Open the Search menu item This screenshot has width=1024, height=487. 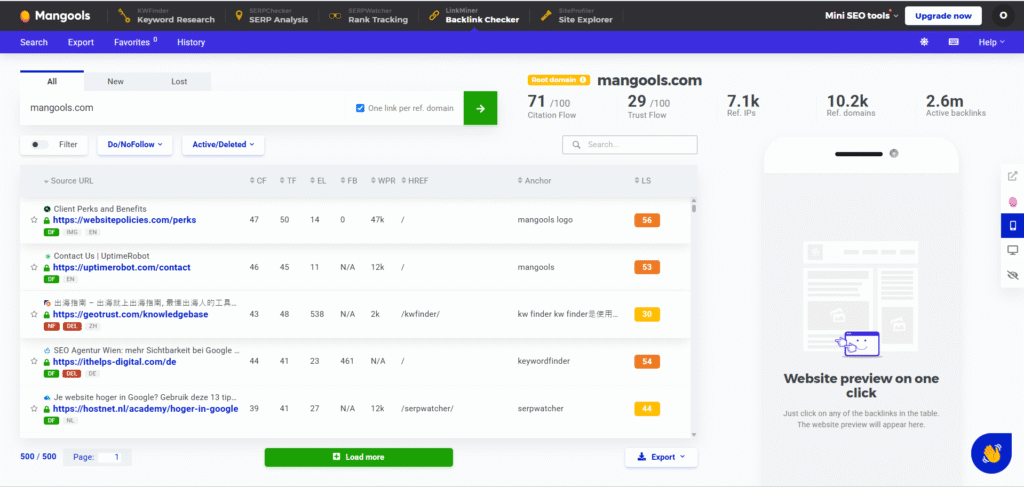(x=34, y=42)
